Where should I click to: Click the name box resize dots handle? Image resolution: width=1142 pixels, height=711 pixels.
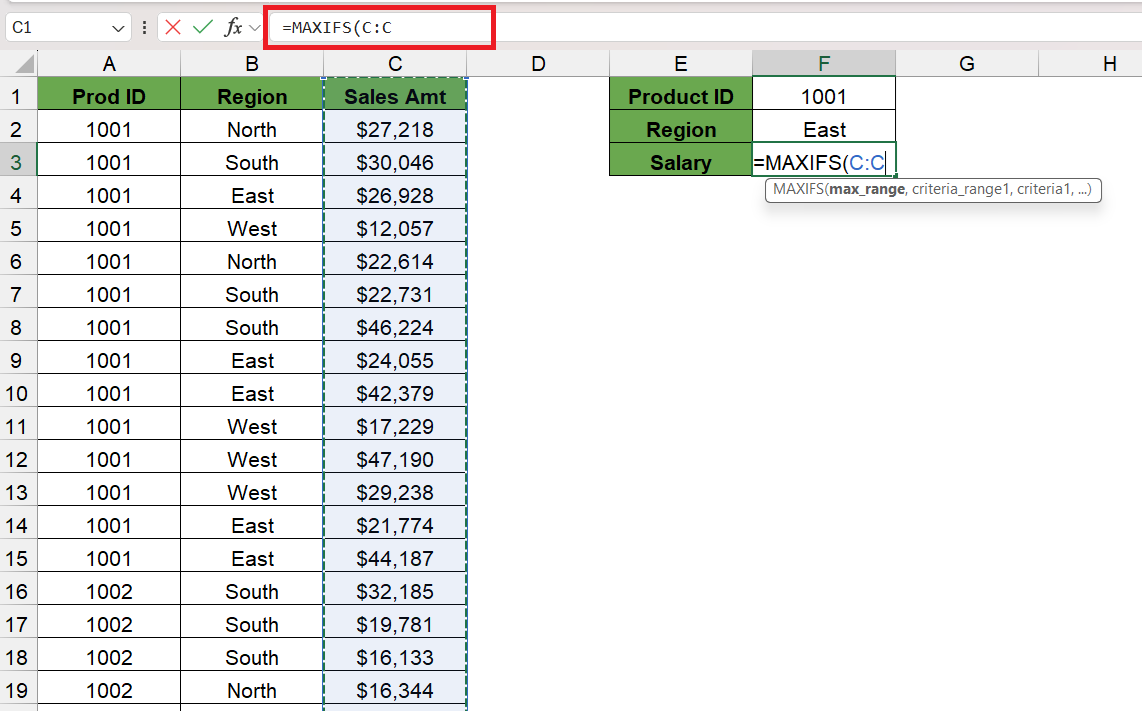(x=145, y=28)
